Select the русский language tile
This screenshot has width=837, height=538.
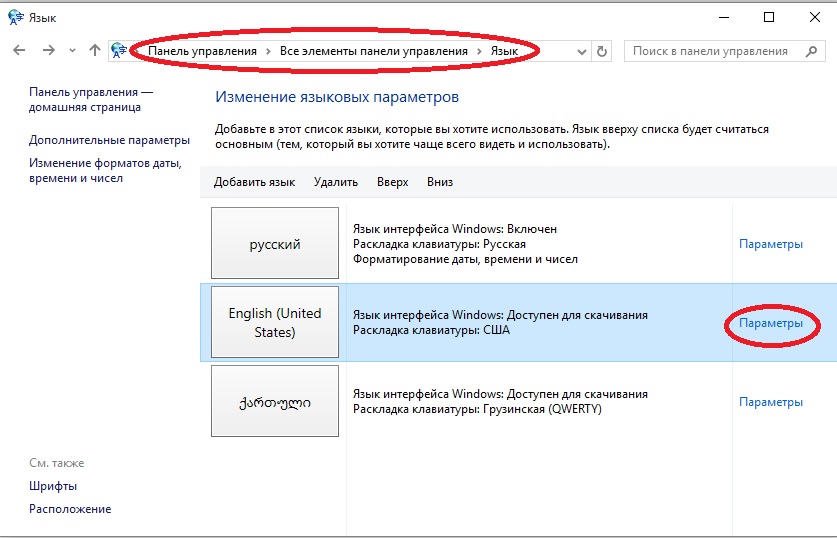point(275,243)
